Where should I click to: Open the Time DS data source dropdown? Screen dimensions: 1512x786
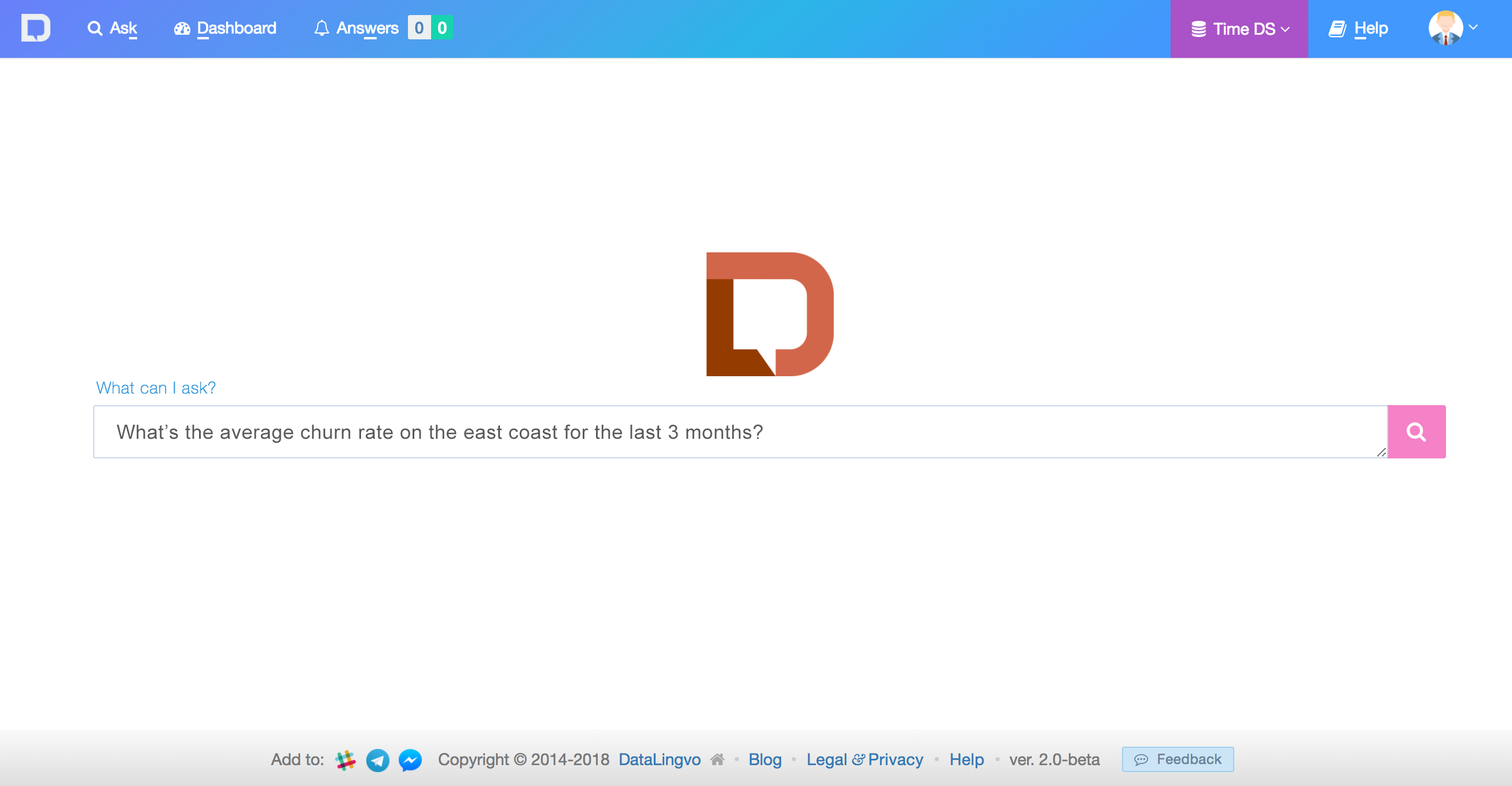[1239, 29]
